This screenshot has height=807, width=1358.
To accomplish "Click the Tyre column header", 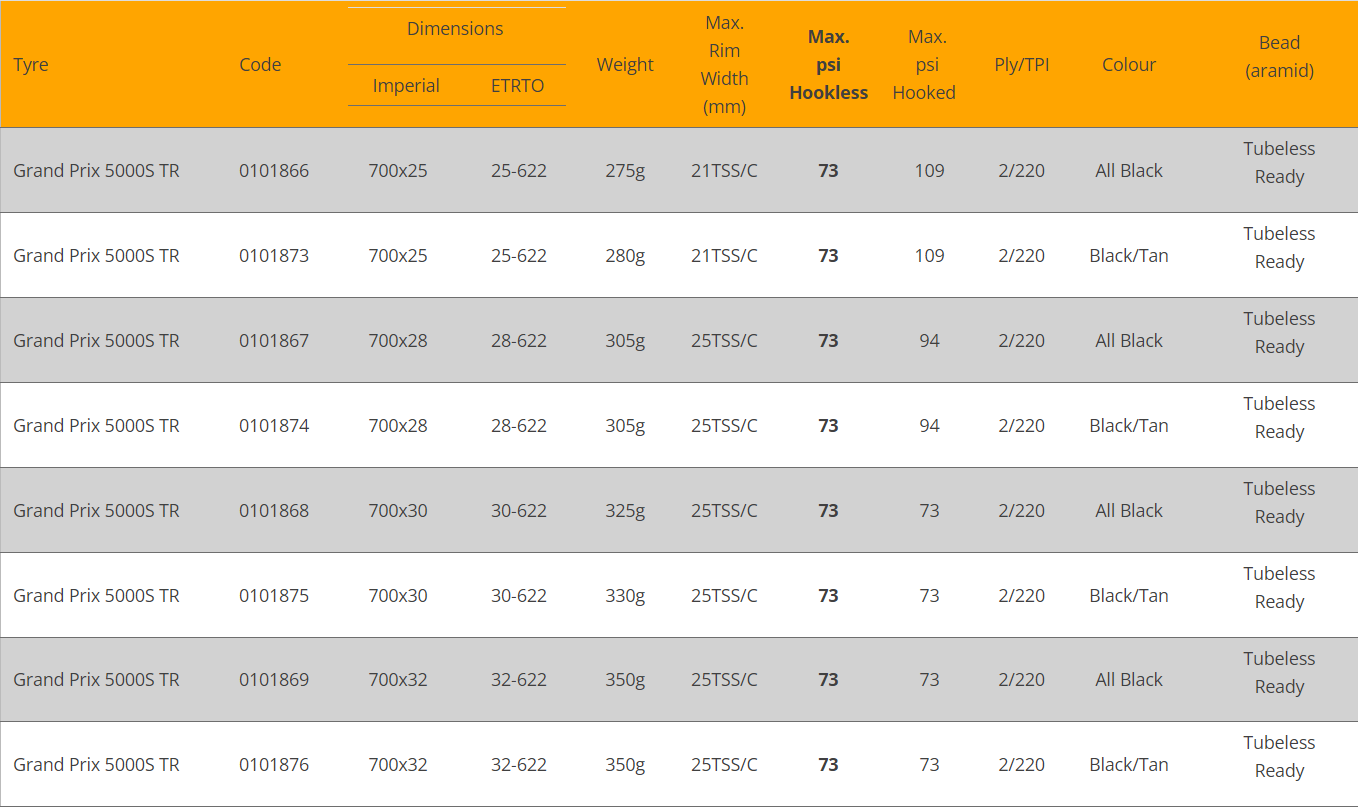I will pos(31,65).
